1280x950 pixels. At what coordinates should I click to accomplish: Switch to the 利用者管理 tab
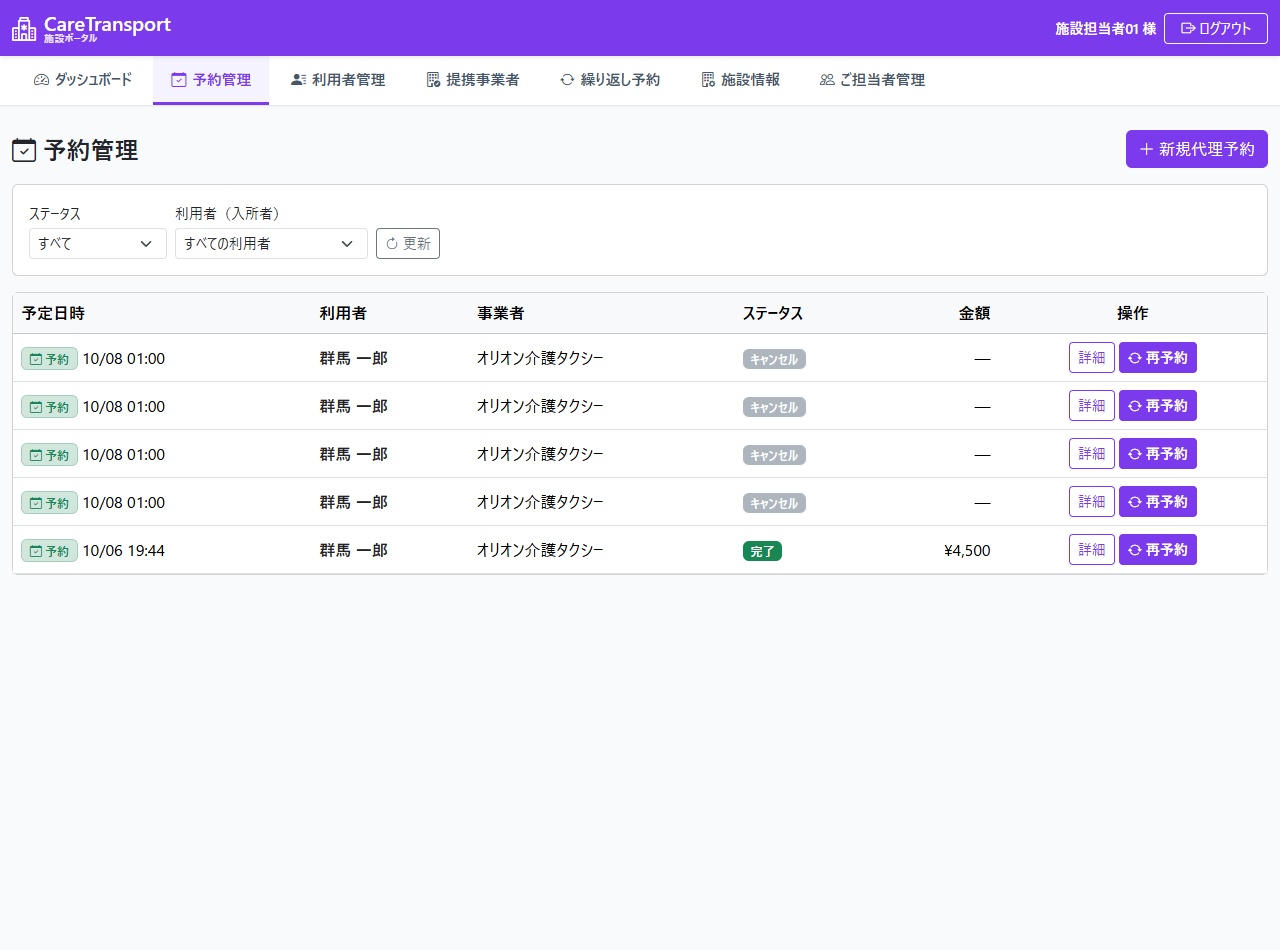pyautogui.click(x=338, y=80)
